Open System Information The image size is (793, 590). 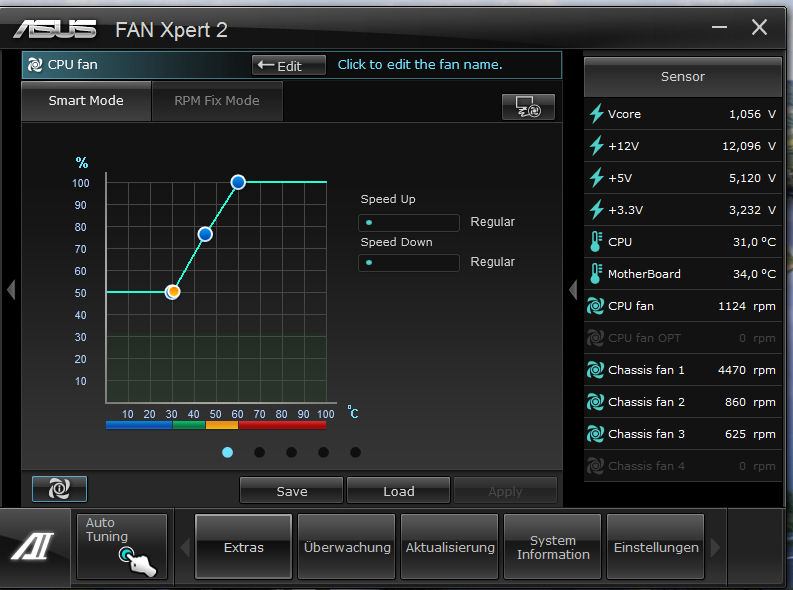tap(553, 547)
